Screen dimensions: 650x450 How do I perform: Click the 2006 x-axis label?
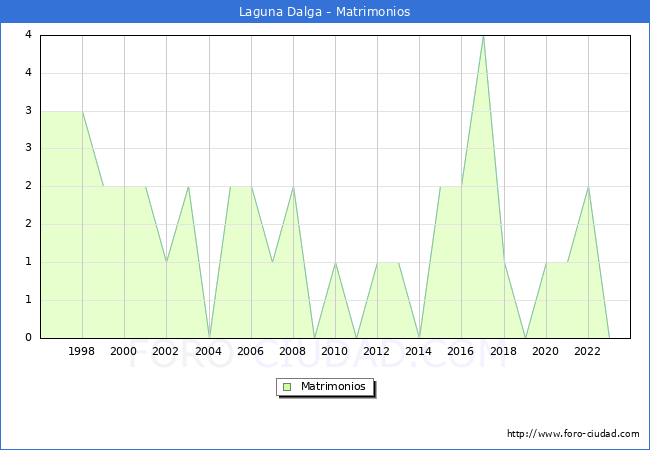[250, 351]
